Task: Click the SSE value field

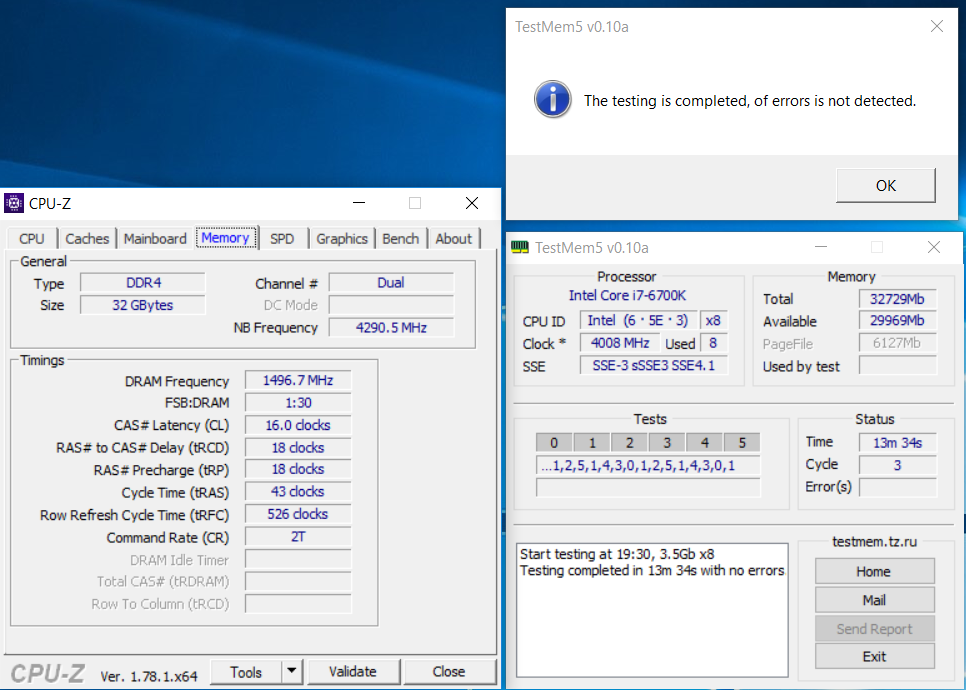Action: (654, 365)
